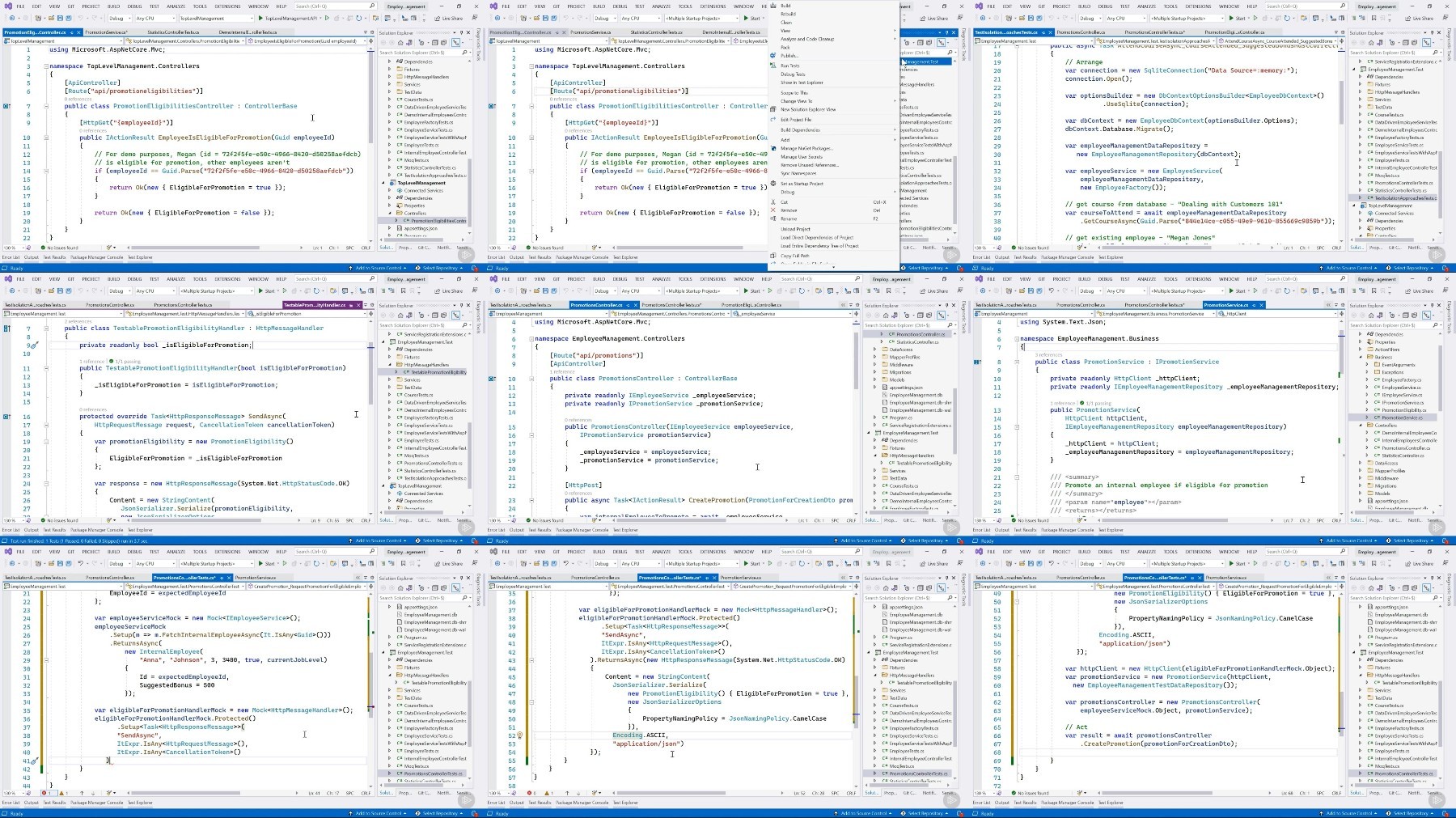Click the Publish globe icon in the context menu

click(x=773, y=56)
